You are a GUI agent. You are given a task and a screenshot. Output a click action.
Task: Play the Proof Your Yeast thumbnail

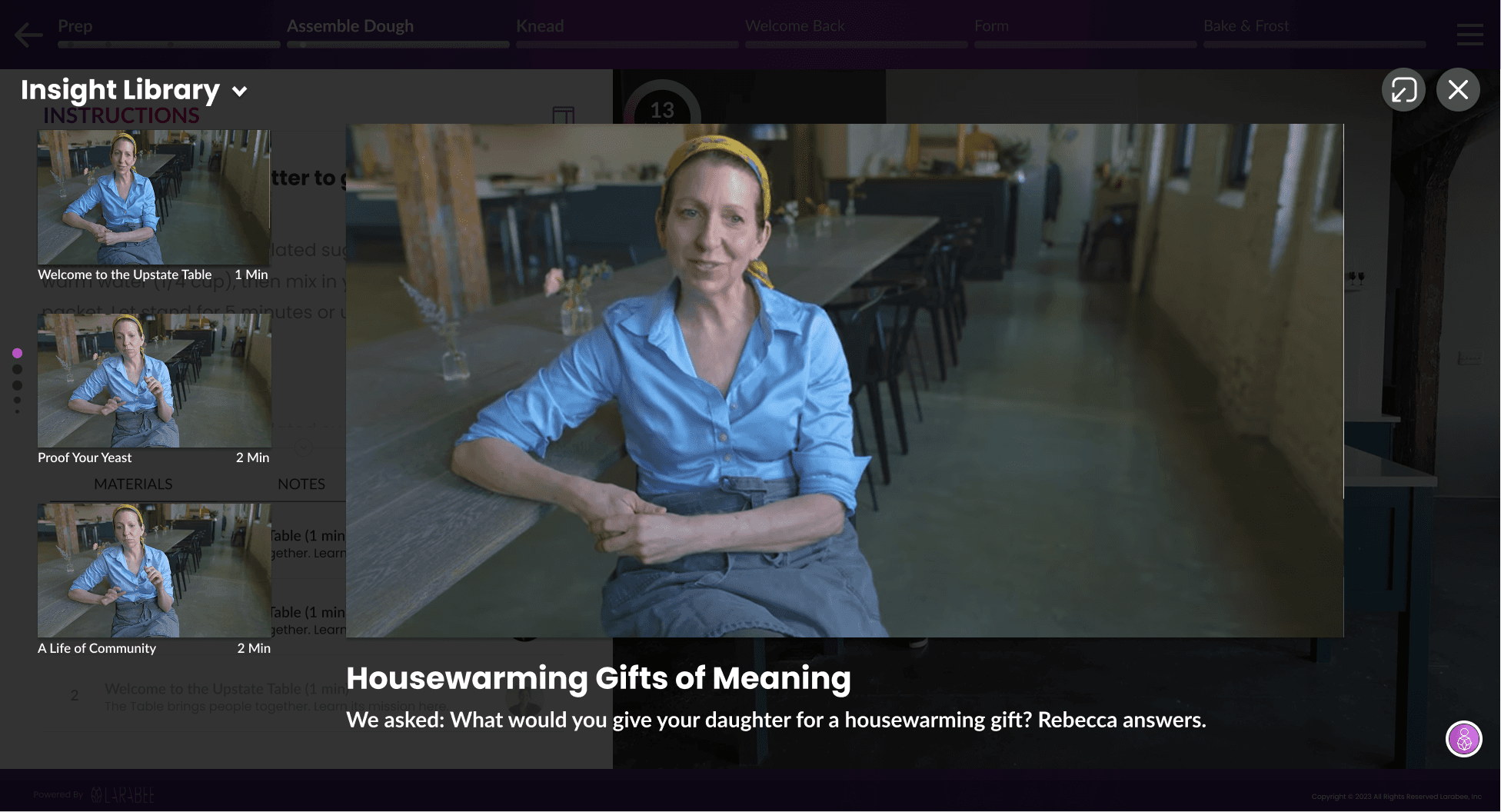point(154,380)
